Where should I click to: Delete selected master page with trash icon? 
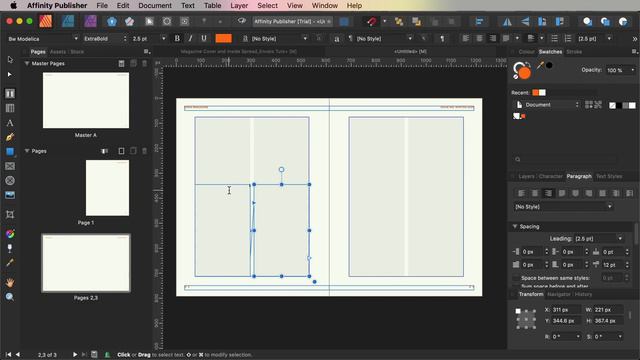(x=144, y=64)
